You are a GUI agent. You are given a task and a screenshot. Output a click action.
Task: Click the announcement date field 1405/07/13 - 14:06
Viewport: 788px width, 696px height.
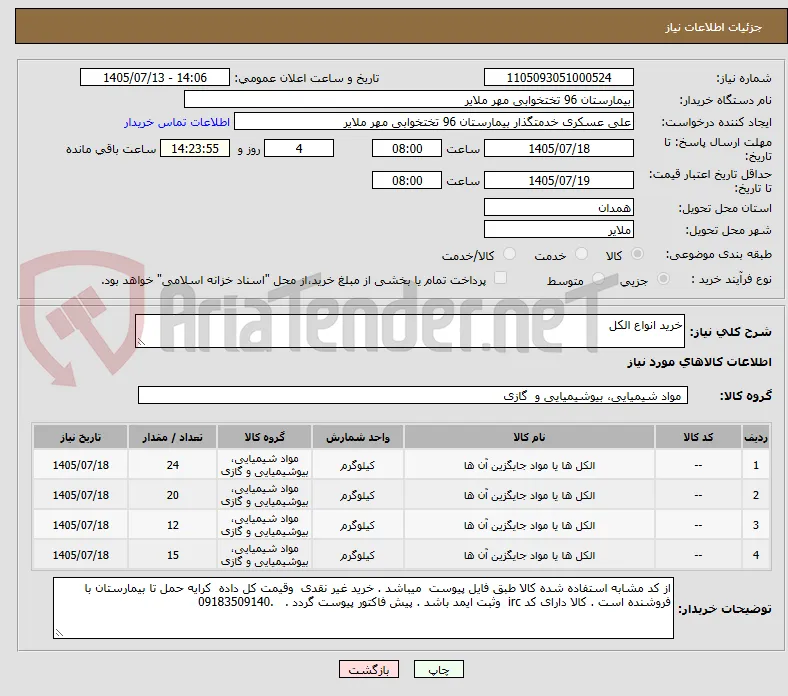tap(155, 77)
